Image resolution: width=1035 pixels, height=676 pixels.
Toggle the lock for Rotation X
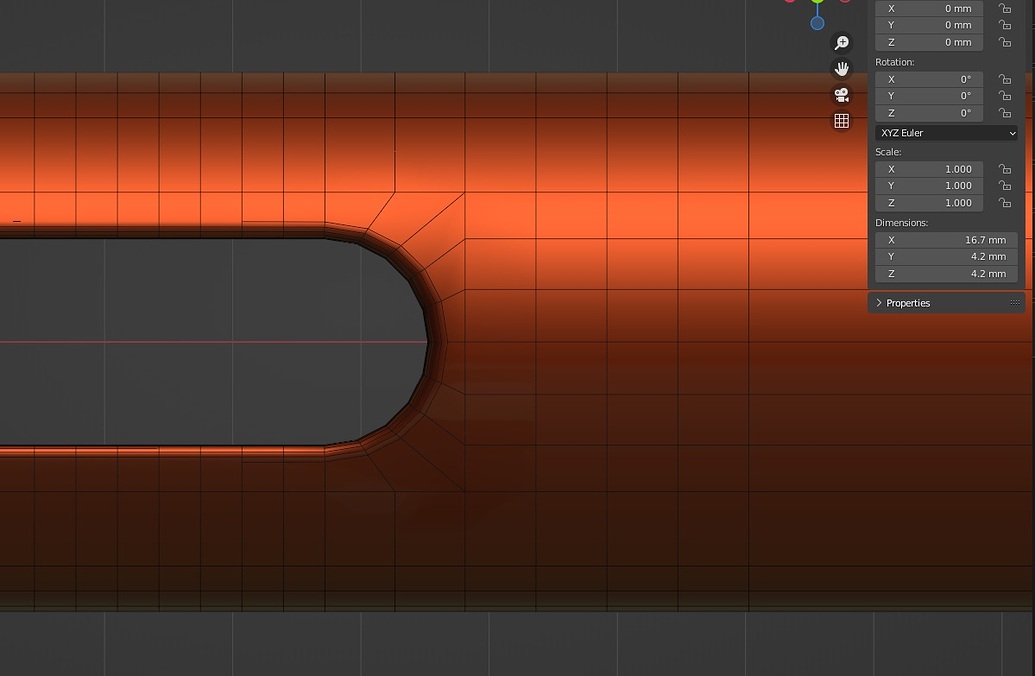(1005, 79)
